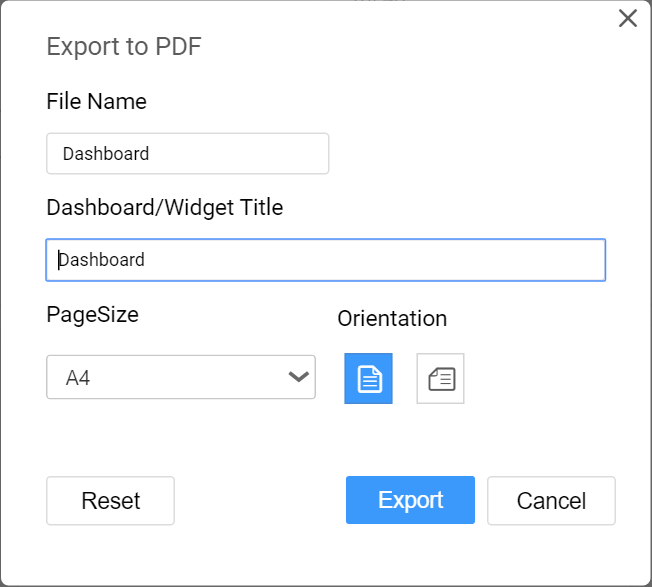Start the PDF export with Export button
This screenshot has width=652, height=587.
point(410,500)
